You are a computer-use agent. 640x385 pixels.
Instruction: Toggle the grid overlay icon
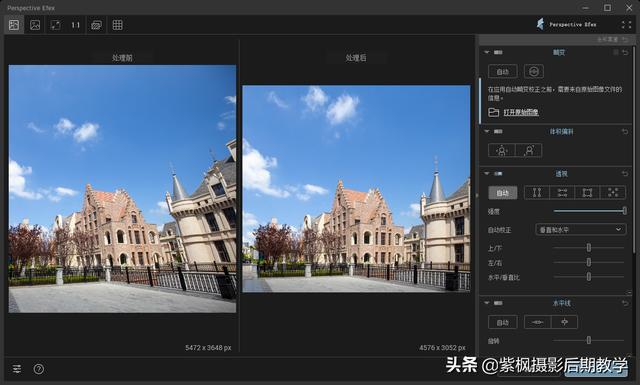pyautogui.click(x=118, y=25)
